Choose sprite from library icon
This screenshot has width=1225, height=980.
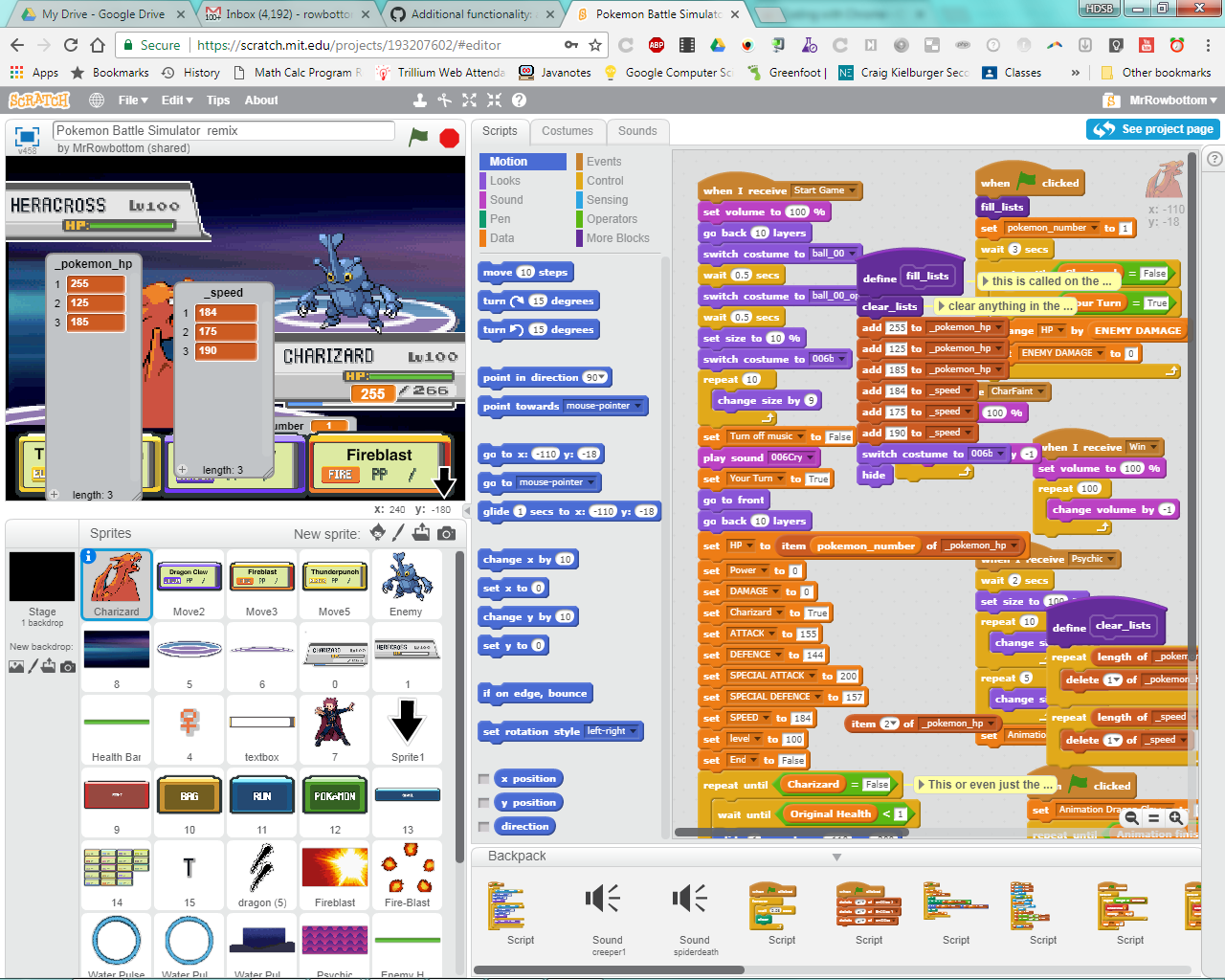point(378,533)
